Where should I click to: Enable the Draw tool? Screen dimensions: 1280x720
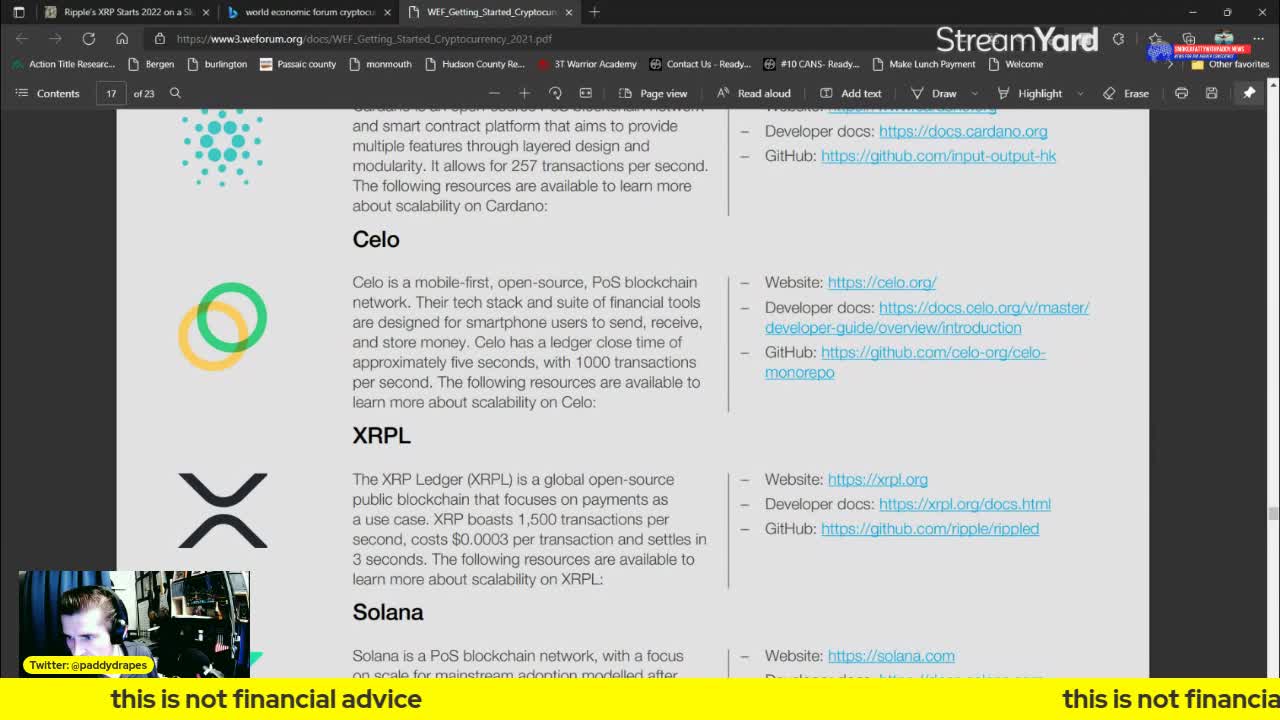point(934,93)
